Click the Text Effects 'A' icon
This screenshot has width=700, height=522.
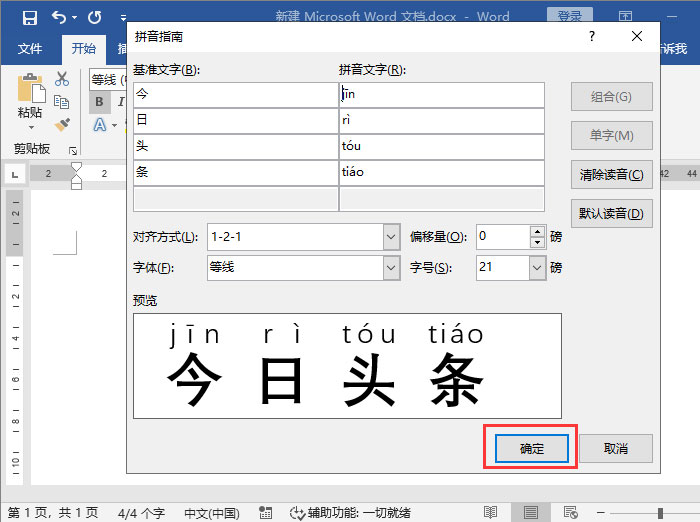pos(100,125)
